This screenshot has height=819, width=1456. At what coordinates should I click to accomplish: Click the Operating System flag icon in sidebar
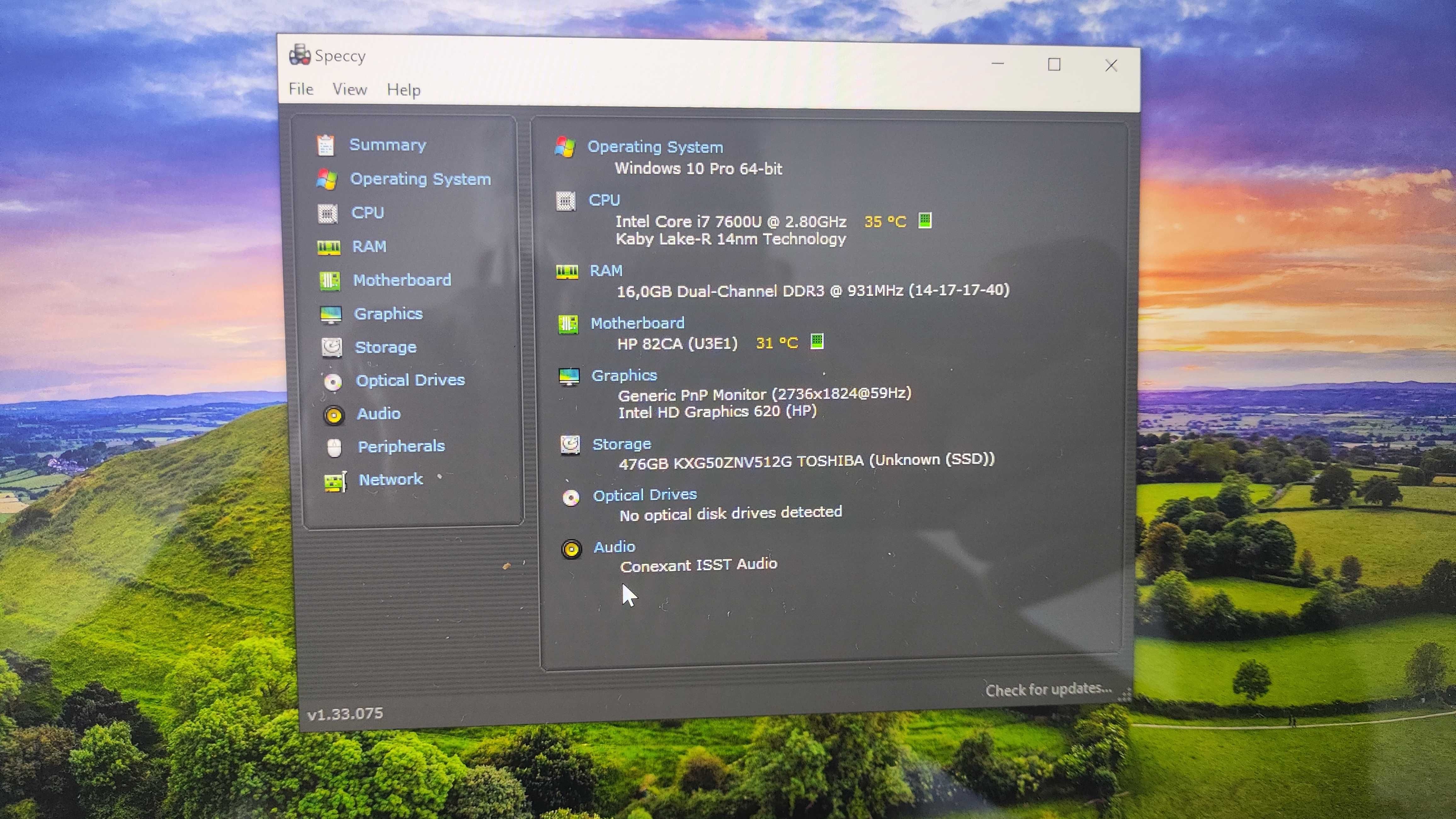click(x=327, y=179)
